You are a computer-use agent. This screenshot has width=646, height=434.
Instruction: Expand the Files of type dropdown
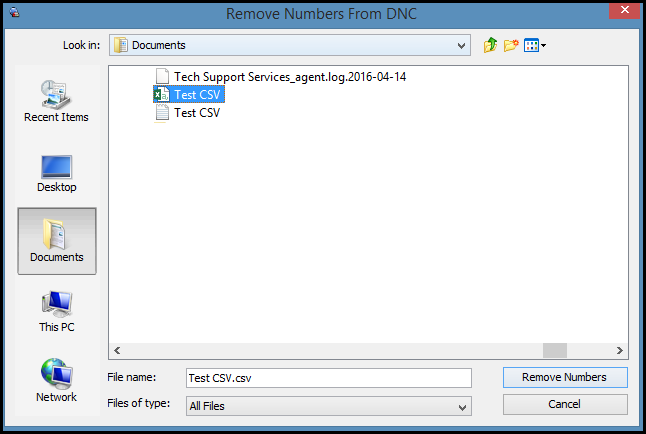(461, 406)
